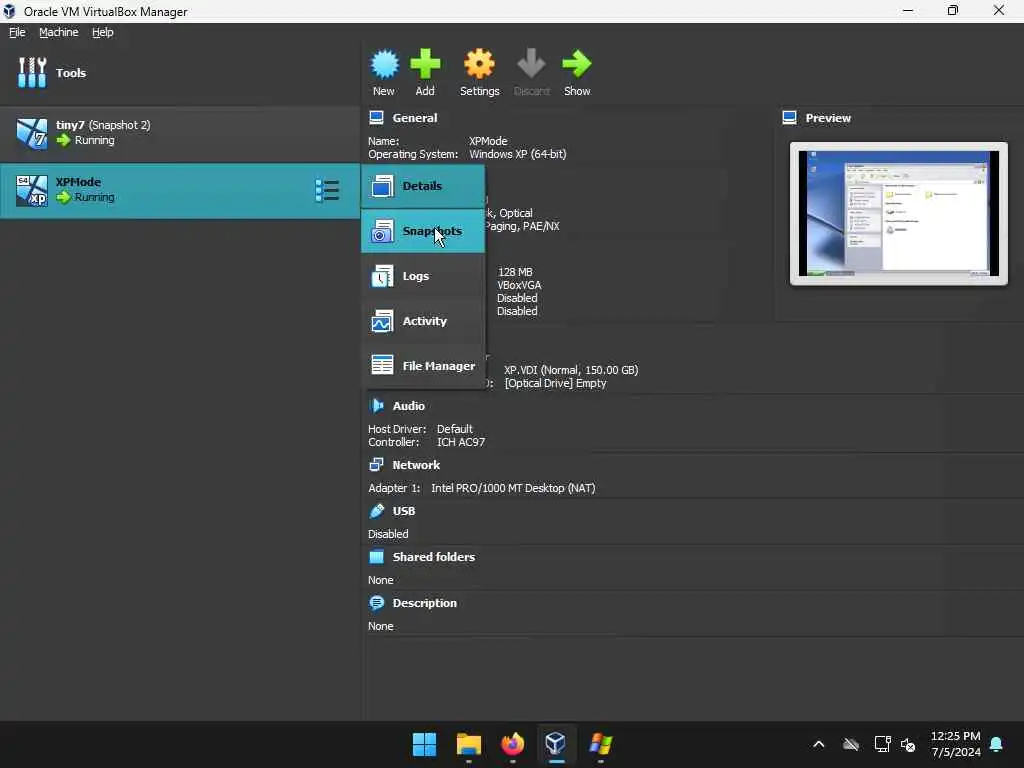
Task: Click the Description speech bubble icon
Action: [377, 603]
